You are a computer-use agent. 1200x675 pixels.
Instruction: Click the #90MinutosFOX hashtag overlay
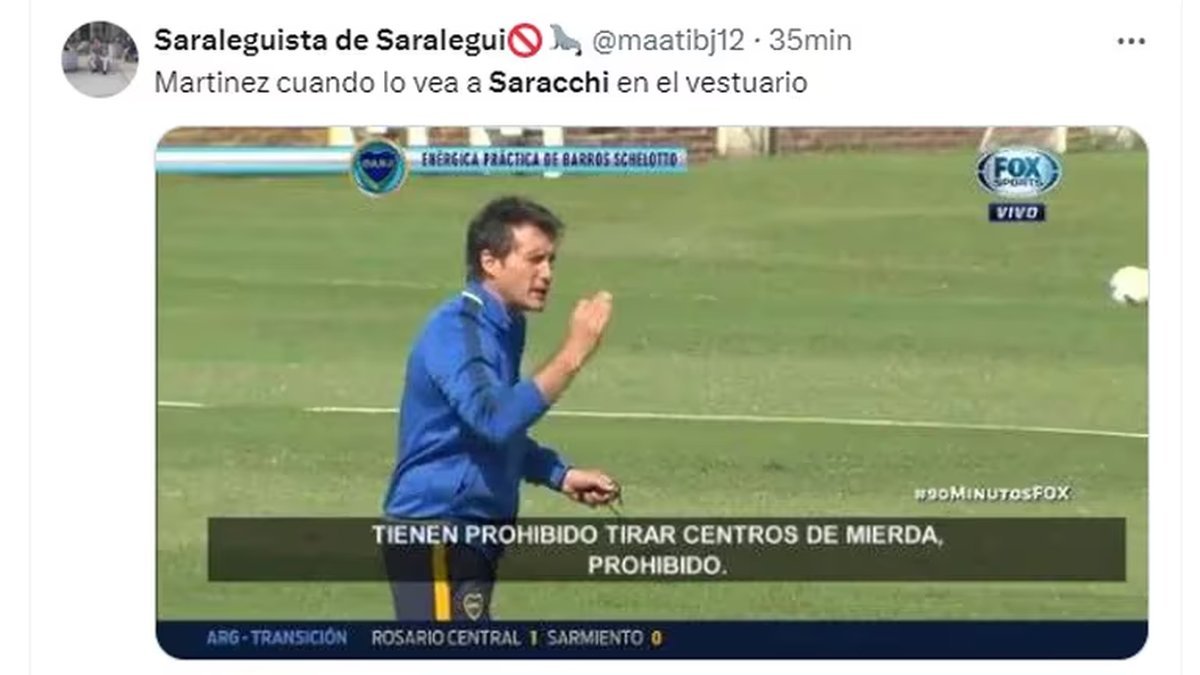tap(991, 493)
